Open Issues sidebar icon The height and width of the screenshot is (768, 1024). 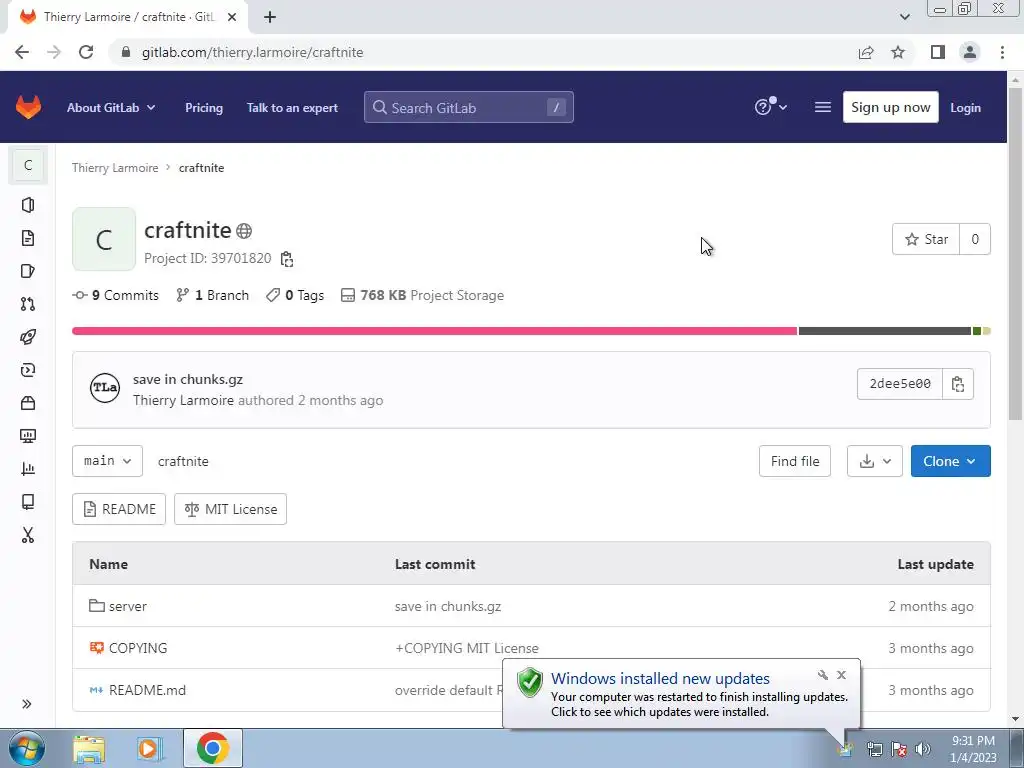point(27,271)
